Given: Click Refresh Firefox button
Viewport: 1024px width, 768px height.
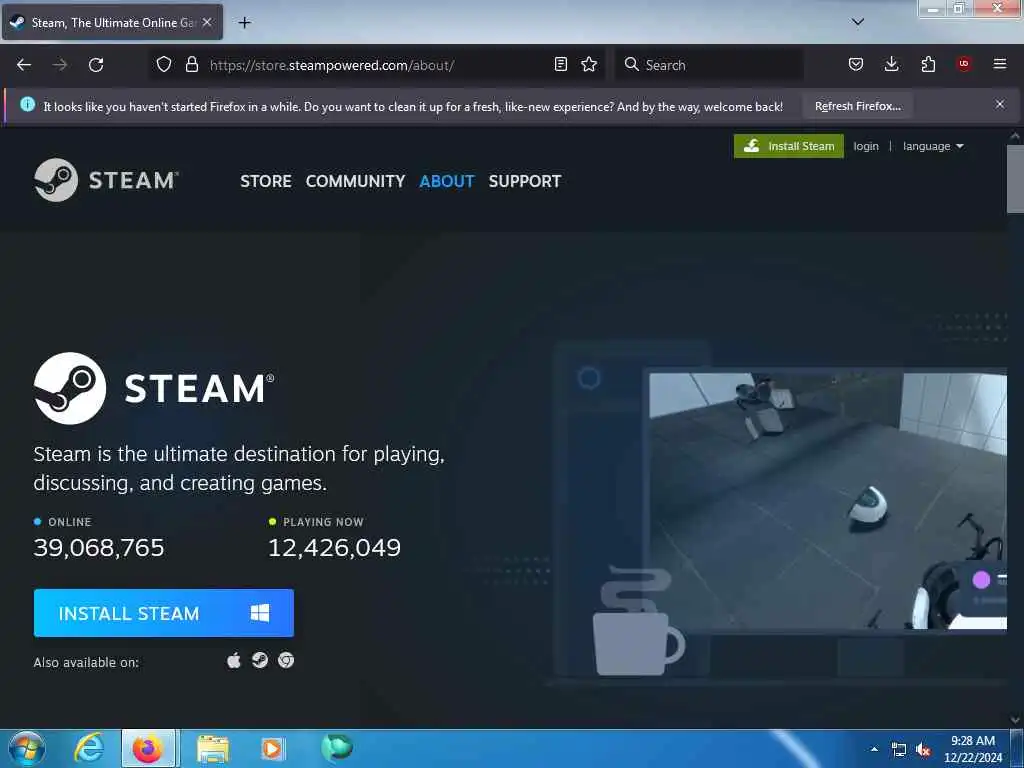Looking at the screenshot, I should (x=857, y=106).
